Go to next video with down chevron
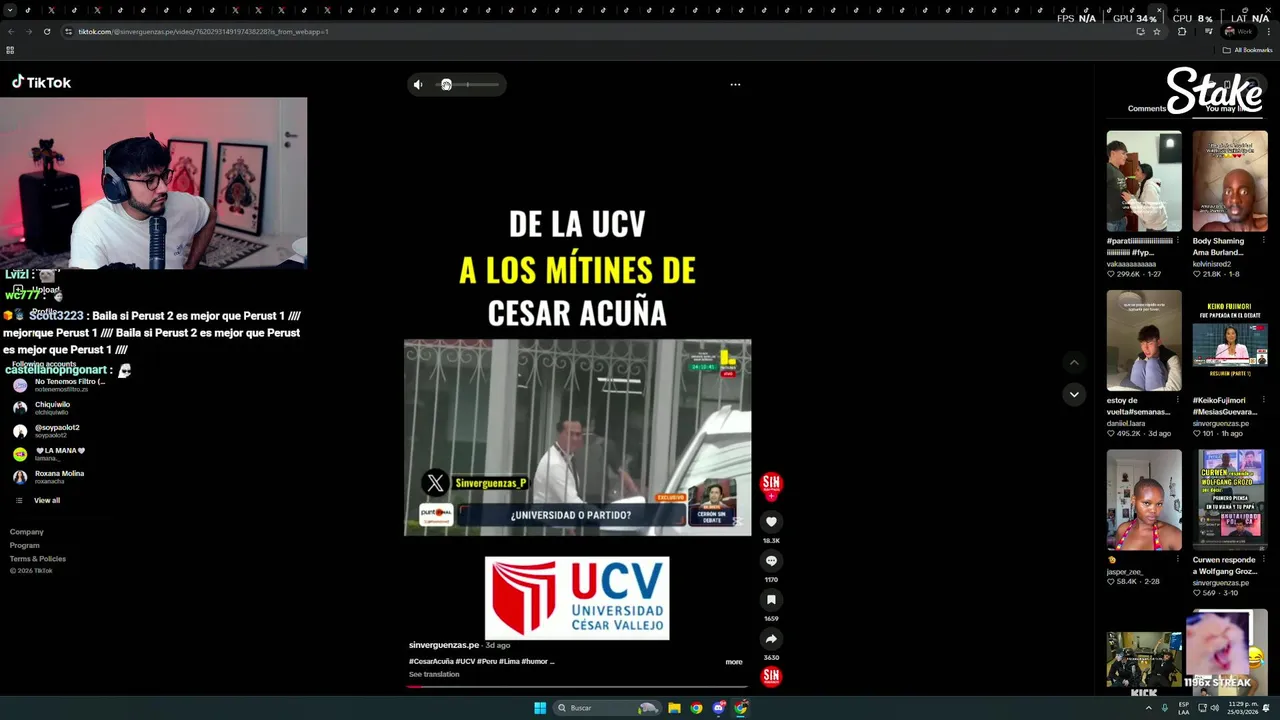The height and width of the screenshot is (720, 1280). (1074, 394)
